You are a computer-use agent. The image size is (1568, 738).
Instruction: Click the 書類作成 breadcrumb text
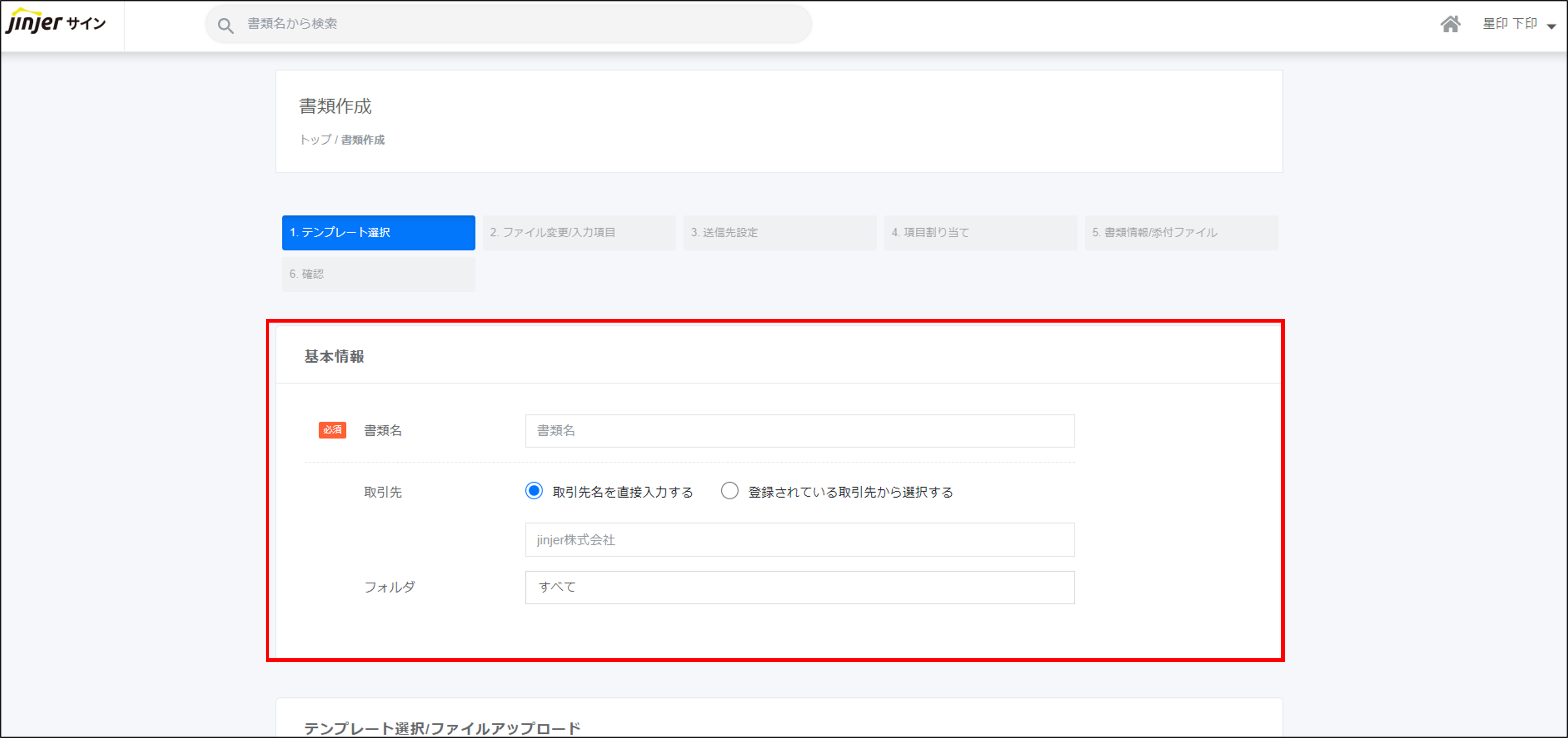coord(363,140)
